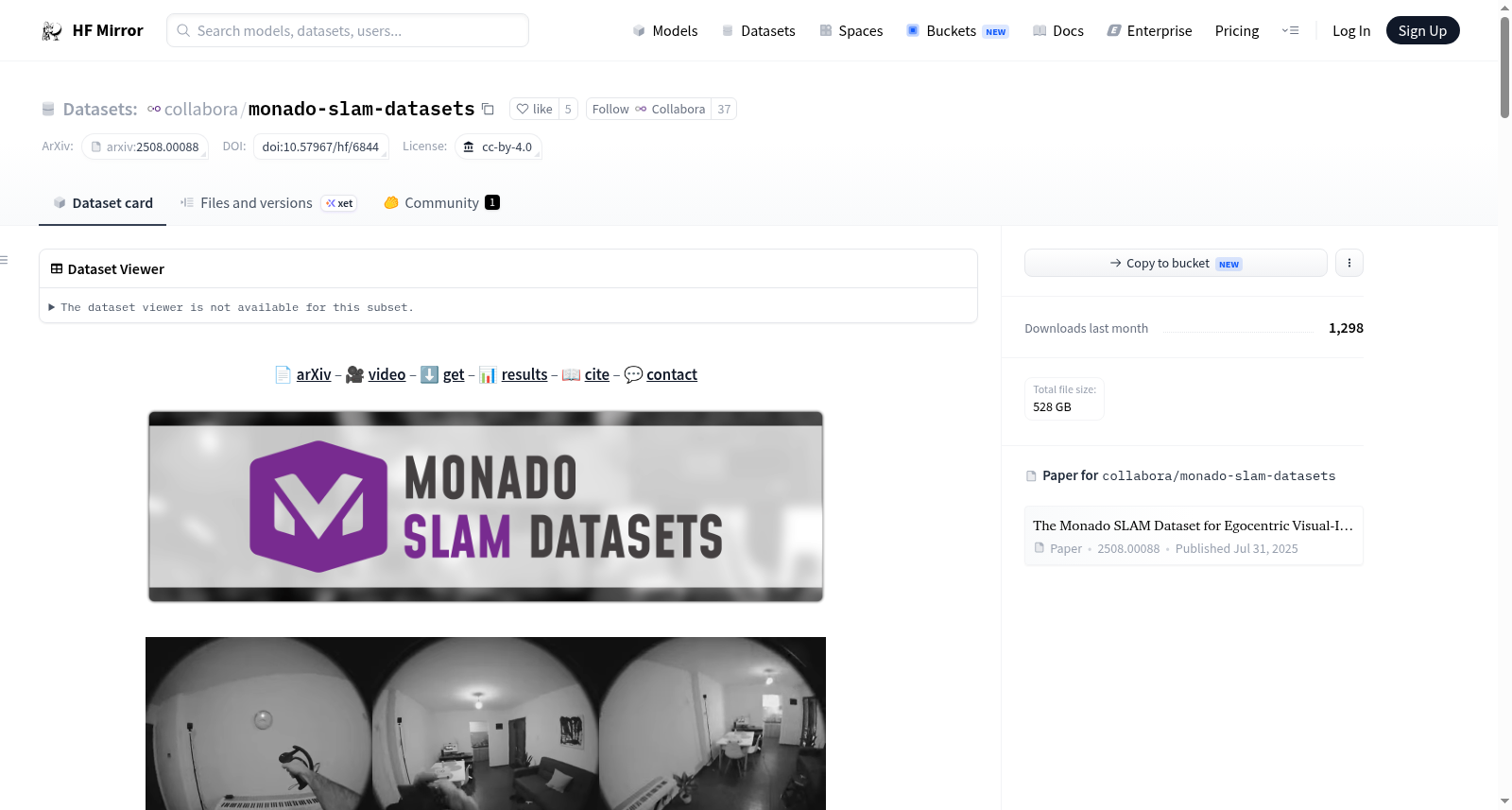Viewport: 1512px width, 810px height.
Task: Click the fisheye camera preview image
Action: [x=486, y=723]
